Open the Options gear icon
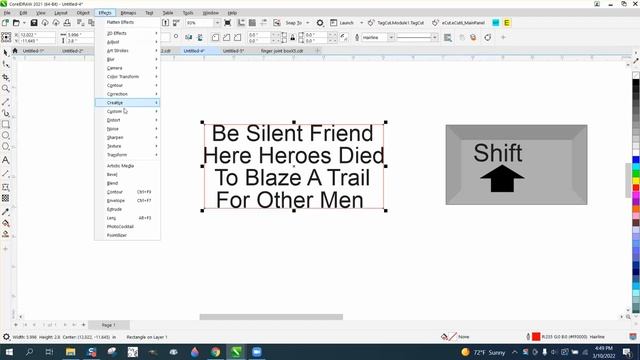This screenshot has width=640, height=360. (x=320, y=23)
